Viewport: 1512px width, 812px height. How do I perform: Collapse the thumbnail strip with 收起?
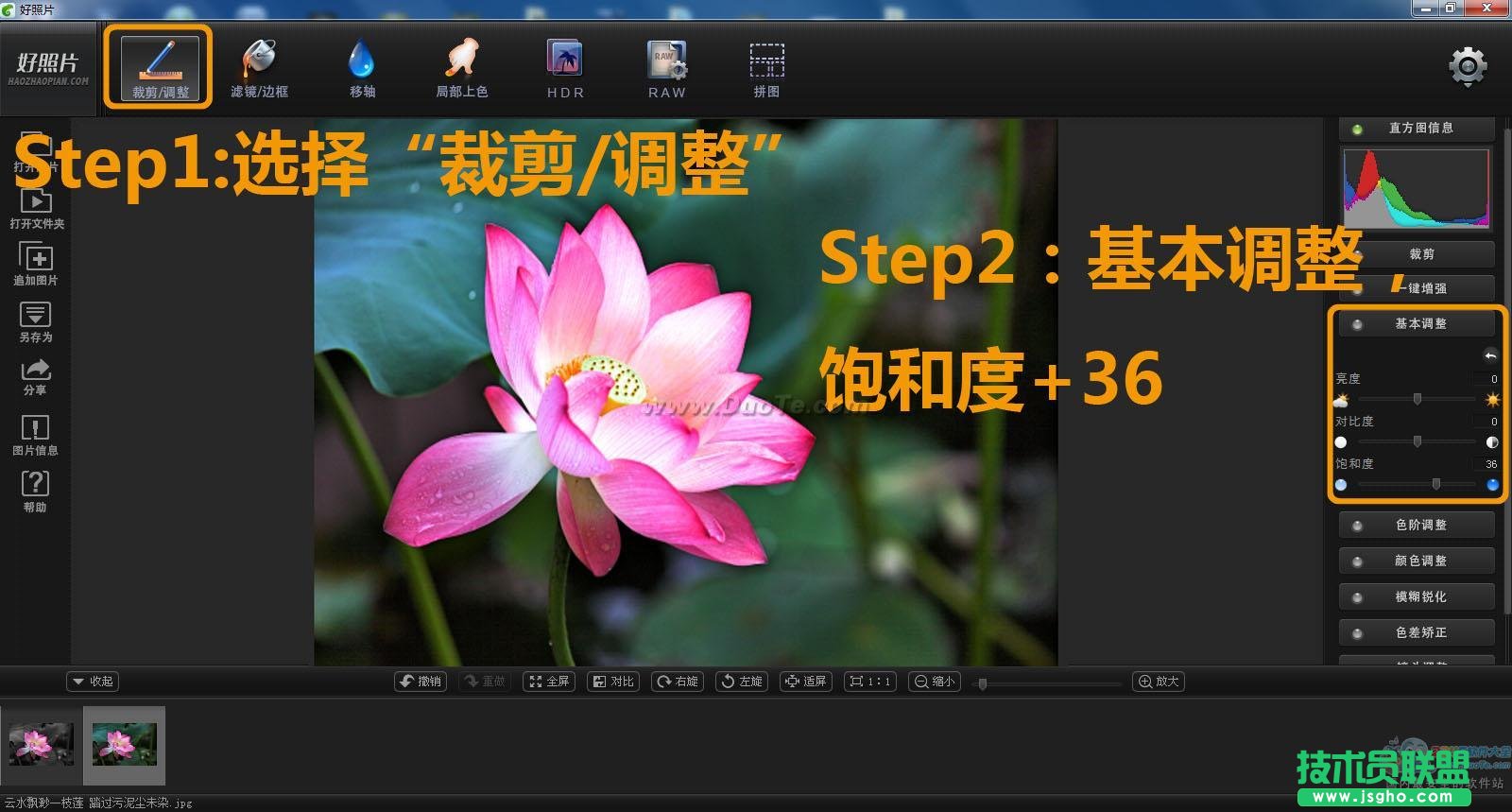[x=93, y=682]
